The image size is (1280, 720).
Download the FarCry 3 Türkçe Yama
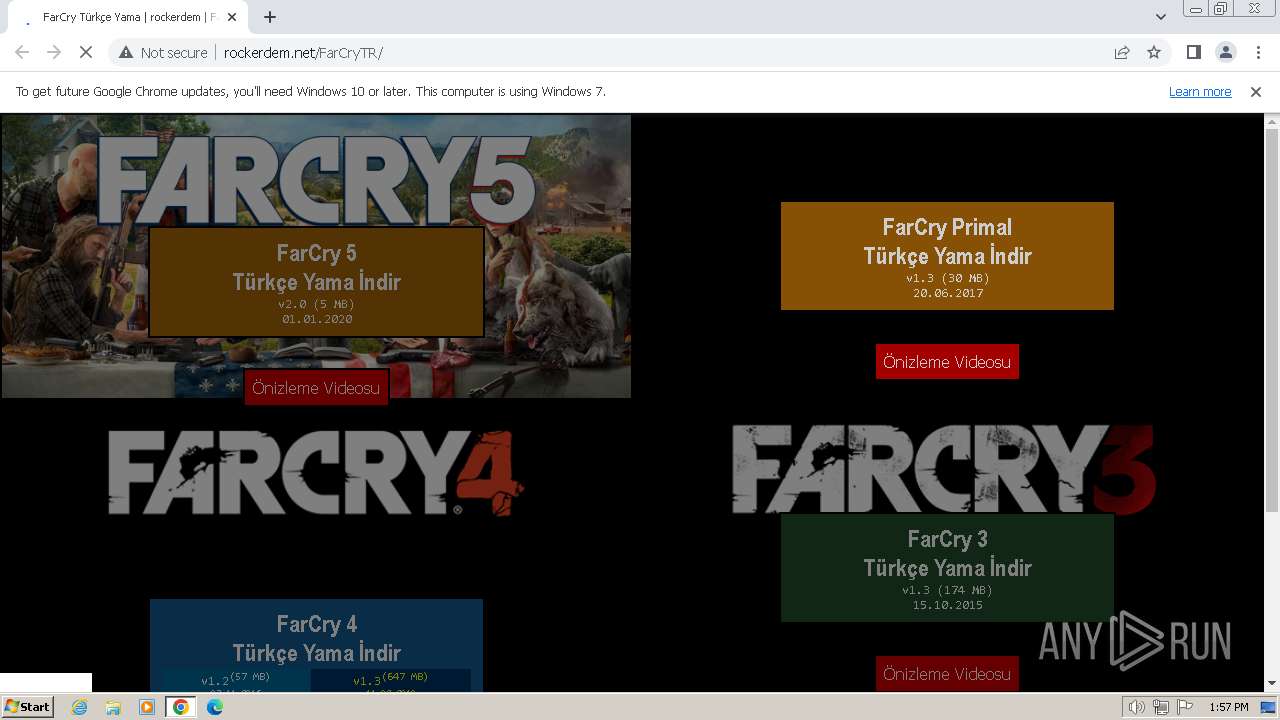[x=947, y=568]
